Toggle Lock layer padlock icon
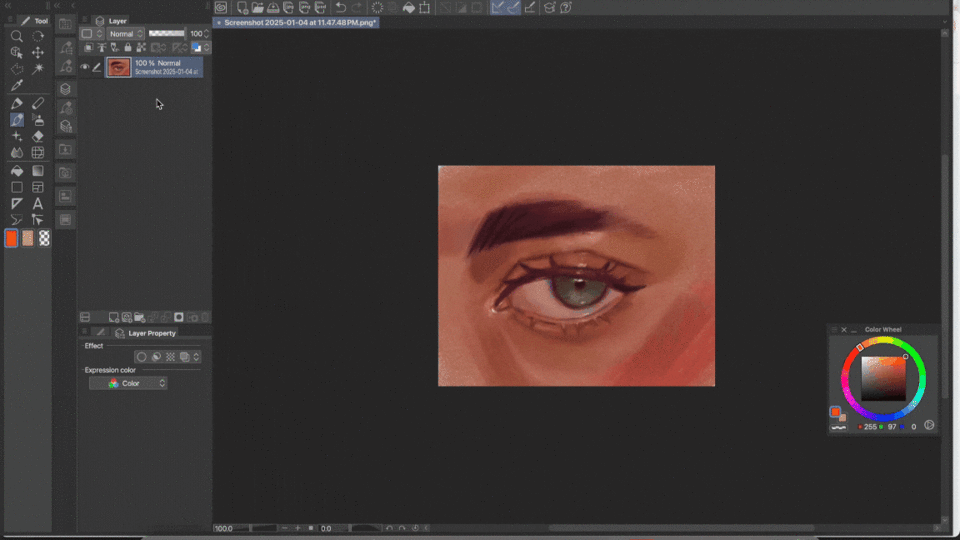 (127, 47)
